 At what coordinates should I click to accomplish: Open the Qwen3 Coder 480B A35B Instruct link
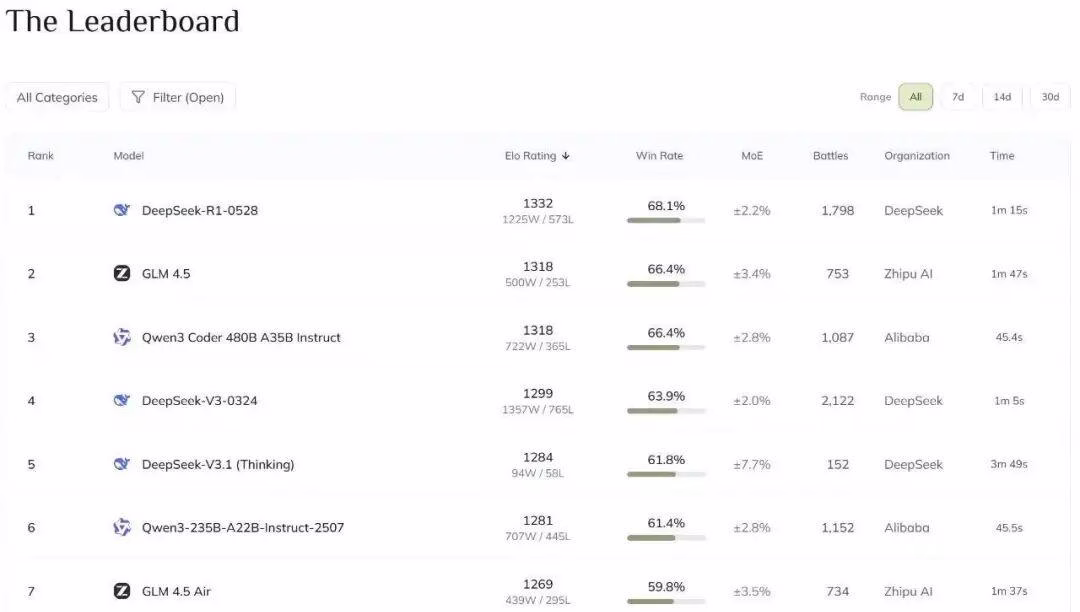click(x=241, y=337)
